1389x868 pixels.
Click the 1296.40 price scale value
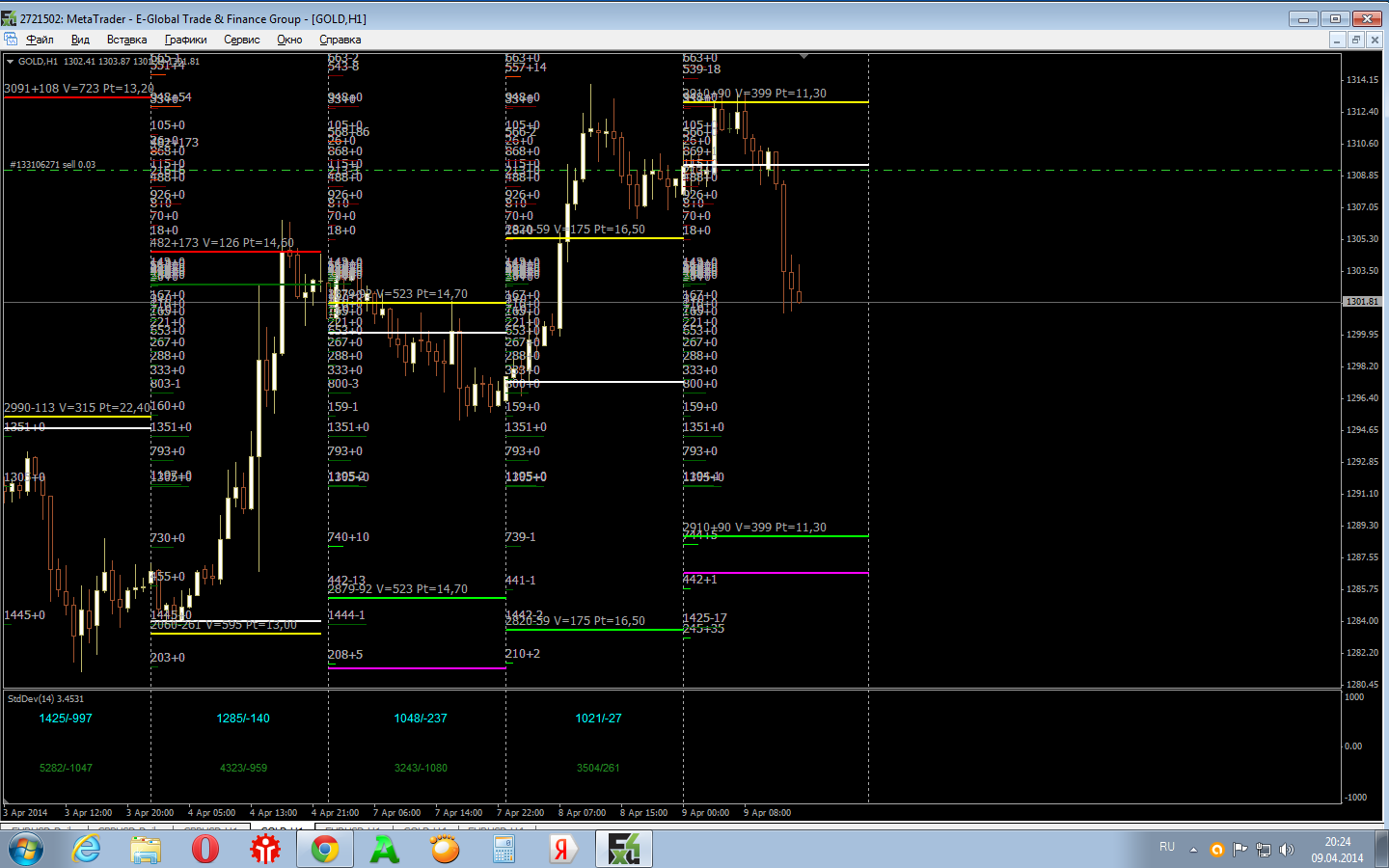pyautogui.click(x=1362, y=398)
